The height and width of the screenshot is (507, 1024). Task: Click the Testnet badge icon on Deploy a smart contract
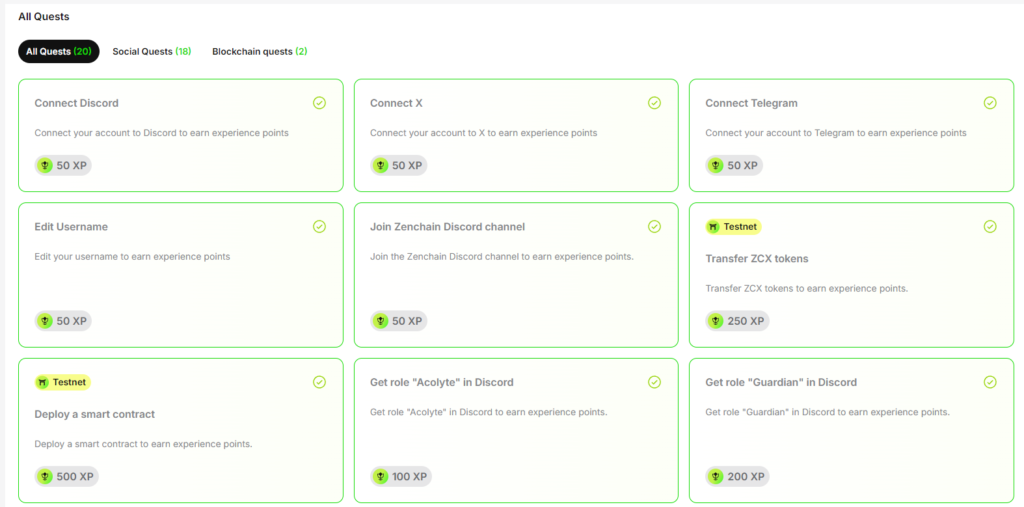click(x=43, y=382)
